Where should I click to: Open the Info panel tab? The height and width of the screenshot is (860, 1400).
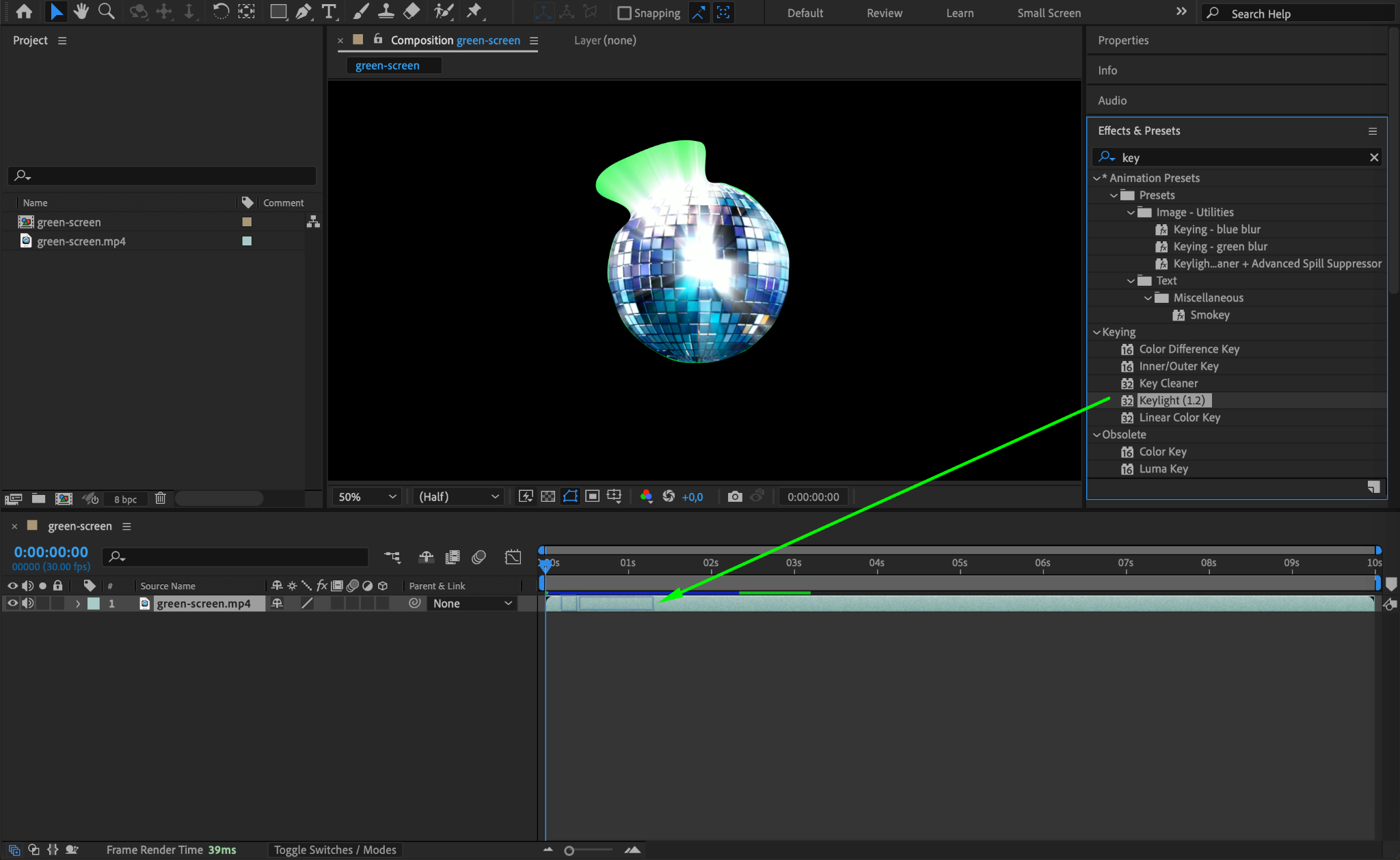[x=1107, y=70]
